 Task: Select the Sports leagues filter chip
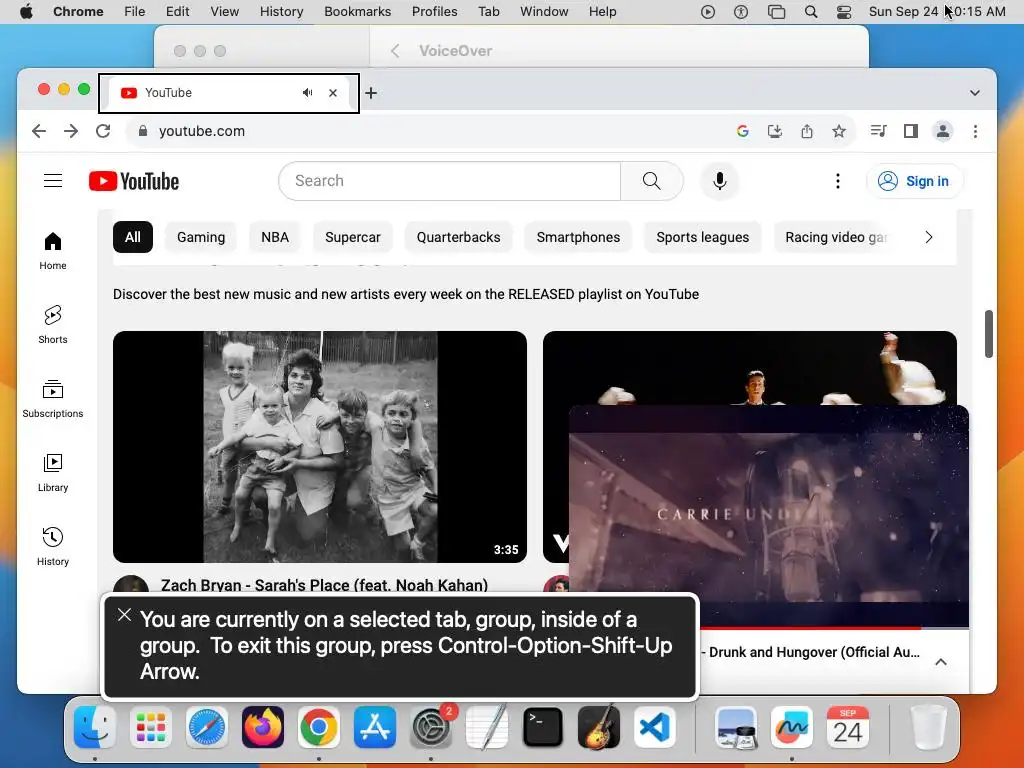click(703, 237)
